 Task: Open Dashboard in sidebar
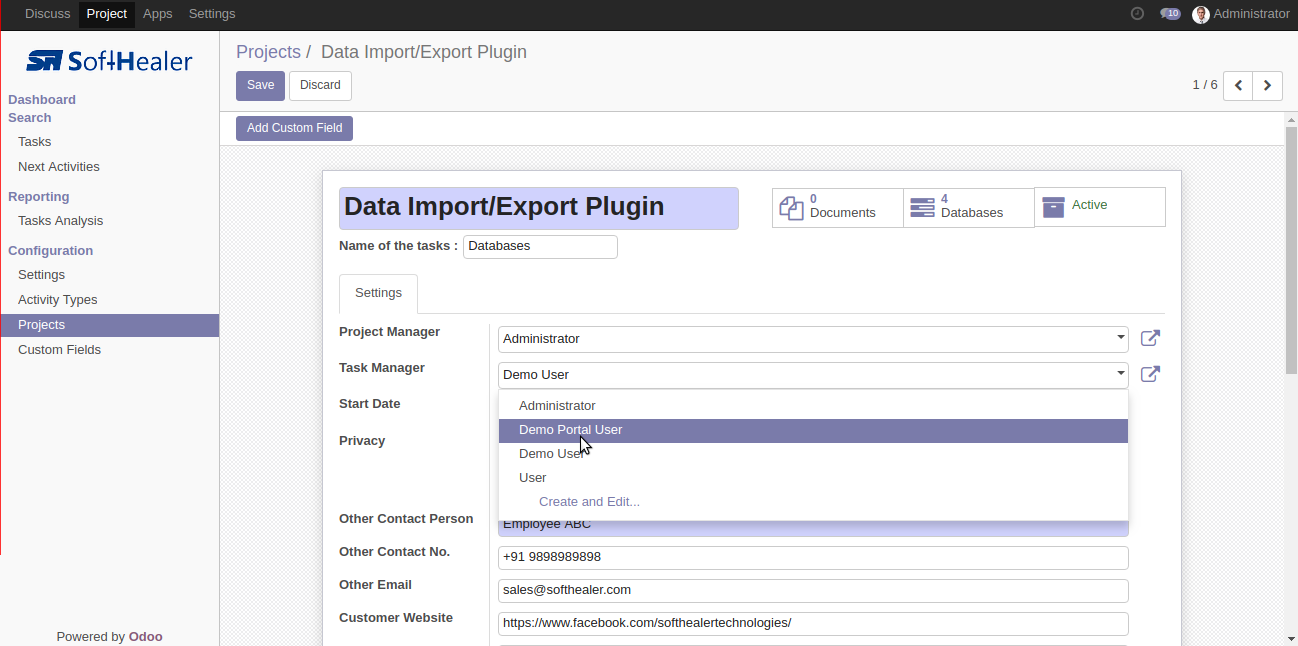point(42,100)
